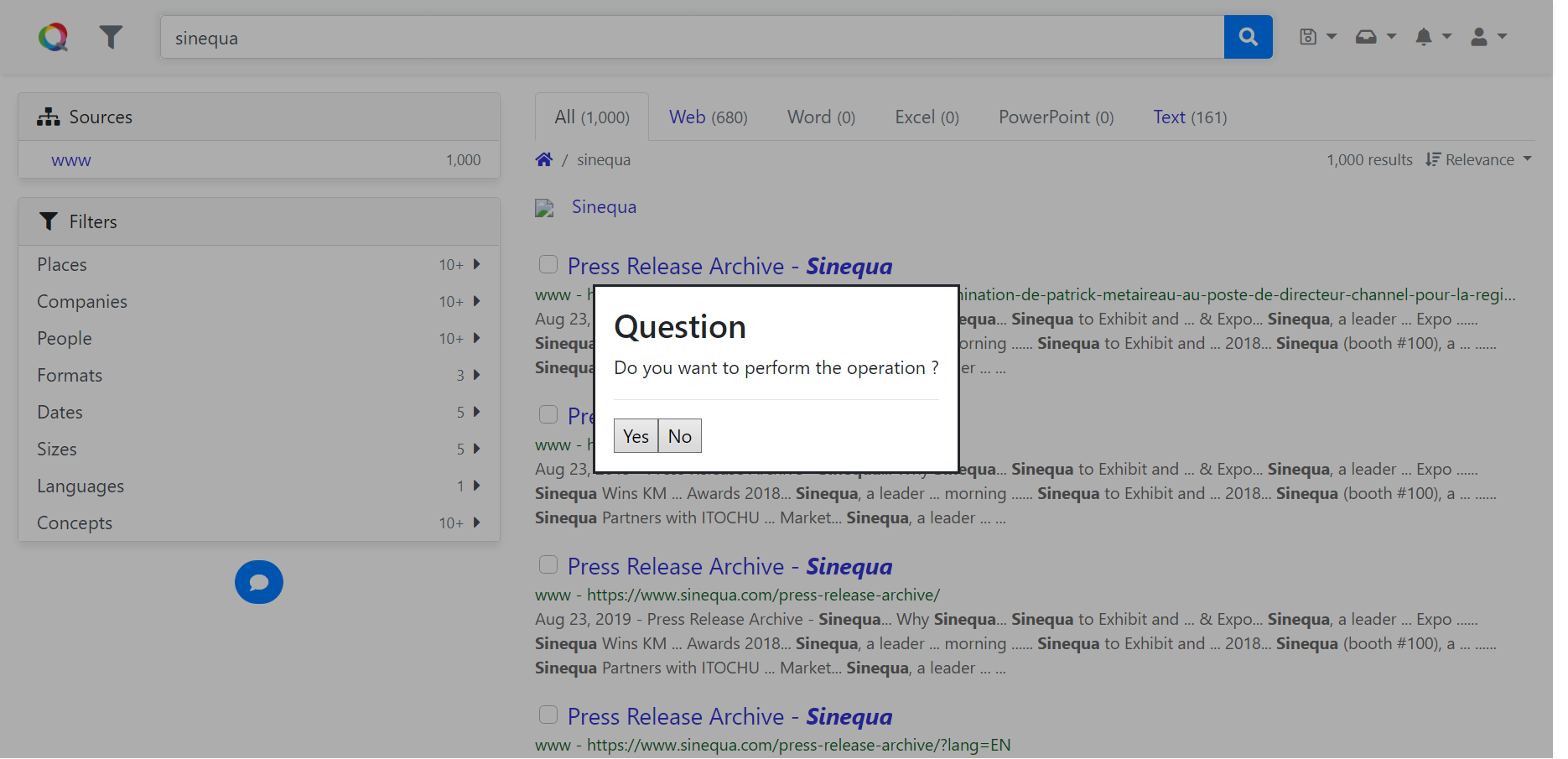Switch to the Excel (0) tab
This screenshot has width=1568, height=759.
point(927,117)
